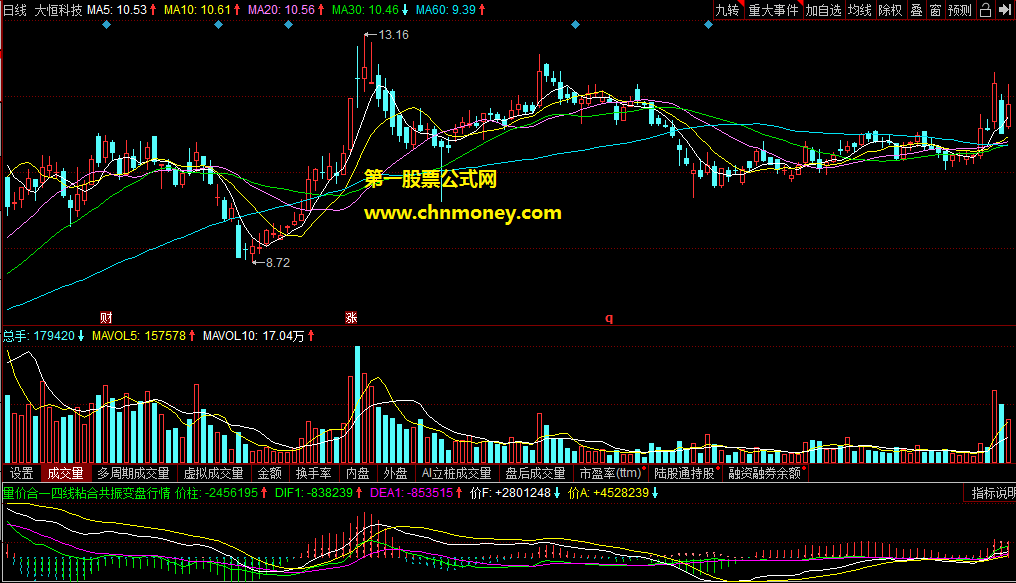Click the red 涨 marker on chart
The height and width of the screenshot is (583, 1016).
click(351, 317)
